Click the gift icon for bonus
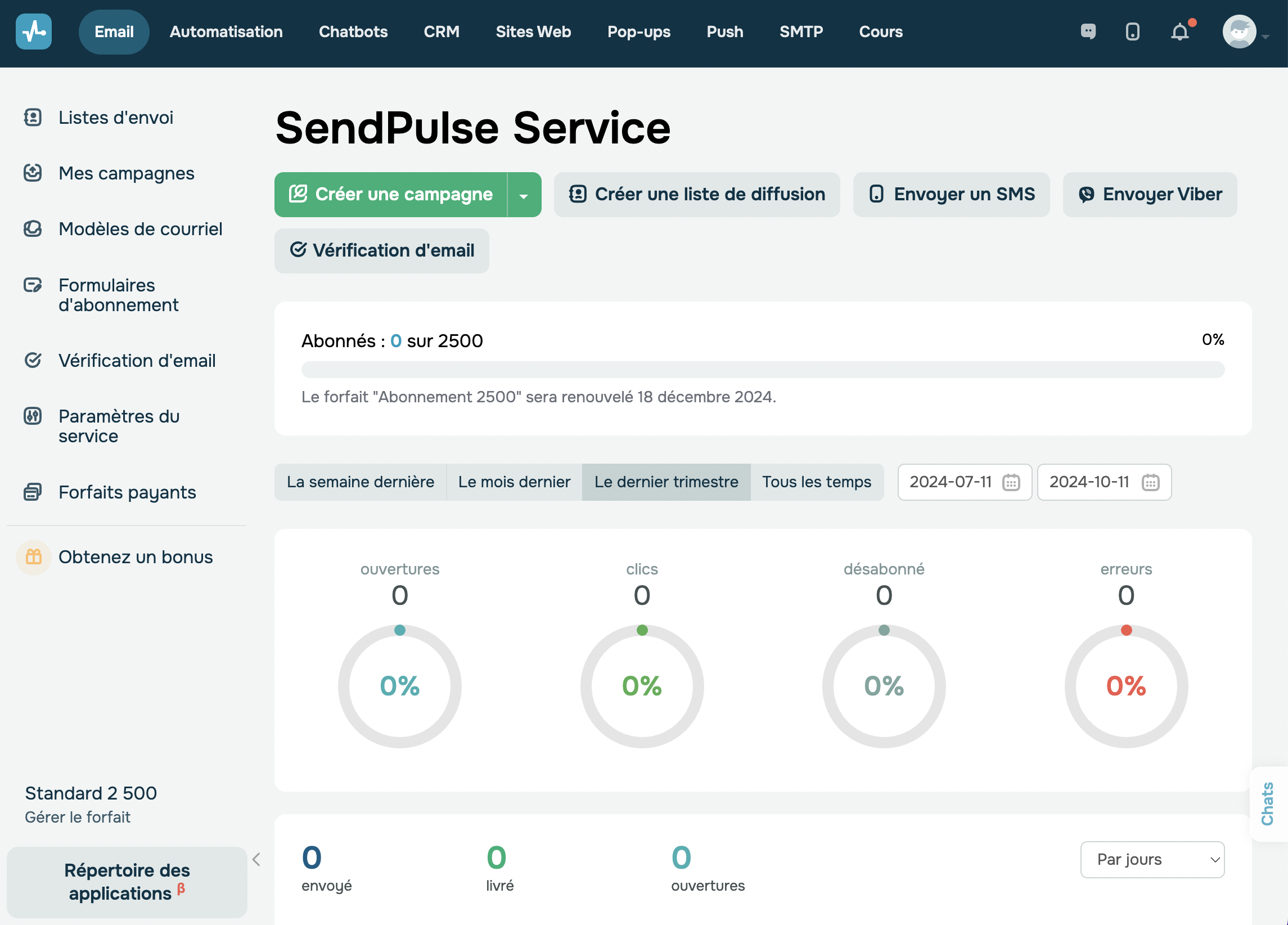The width and height of the screenshot is (1288, 925). point(34,557)
